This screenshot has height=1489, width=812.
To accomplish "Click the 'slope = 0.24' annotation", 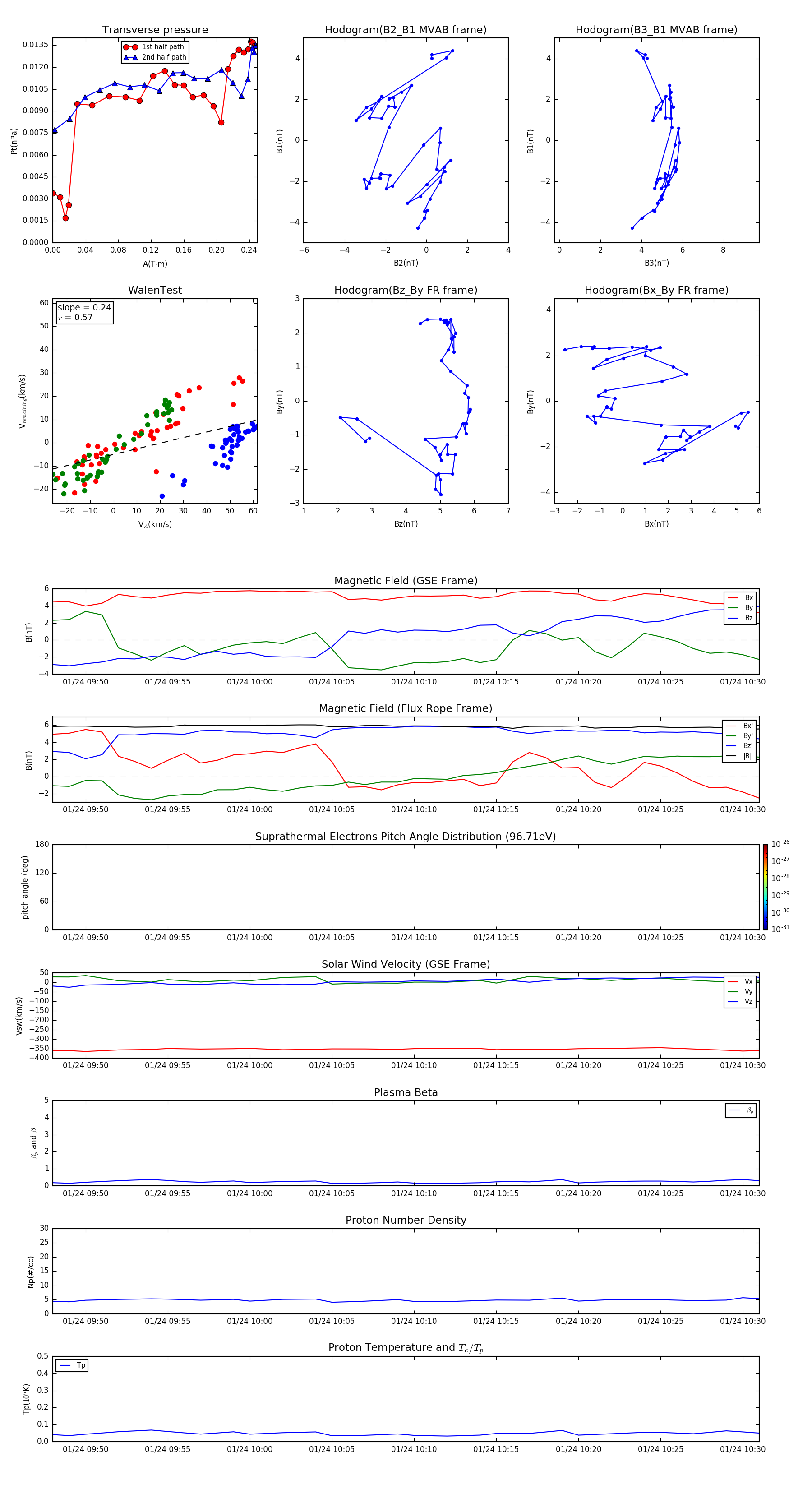I will pos(84,308).
